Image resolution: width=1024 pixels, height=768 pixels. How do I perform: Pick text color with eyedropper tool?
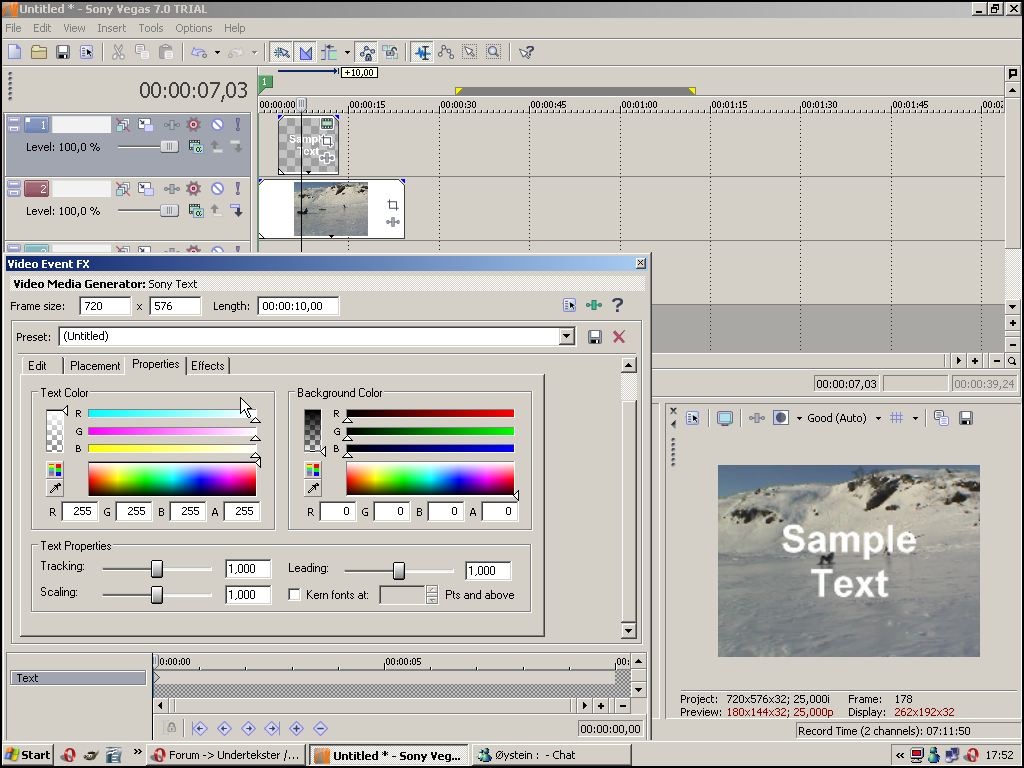coord(55,488)
